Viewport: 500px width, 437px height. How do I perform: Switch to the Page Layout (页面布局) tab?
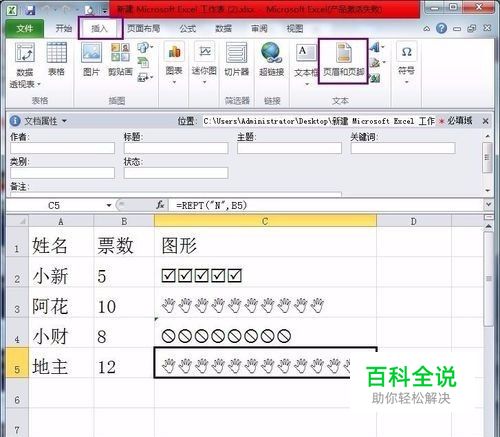tap(143, 29)
